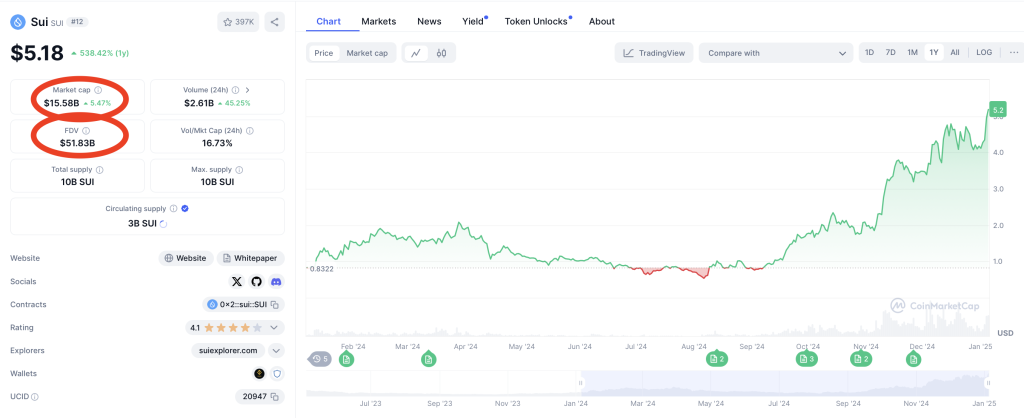Select the Price chart toggle
Image resolution: width=1024 pixels, height=418 pixels.
pyautogui.click(x=323, y=53)
